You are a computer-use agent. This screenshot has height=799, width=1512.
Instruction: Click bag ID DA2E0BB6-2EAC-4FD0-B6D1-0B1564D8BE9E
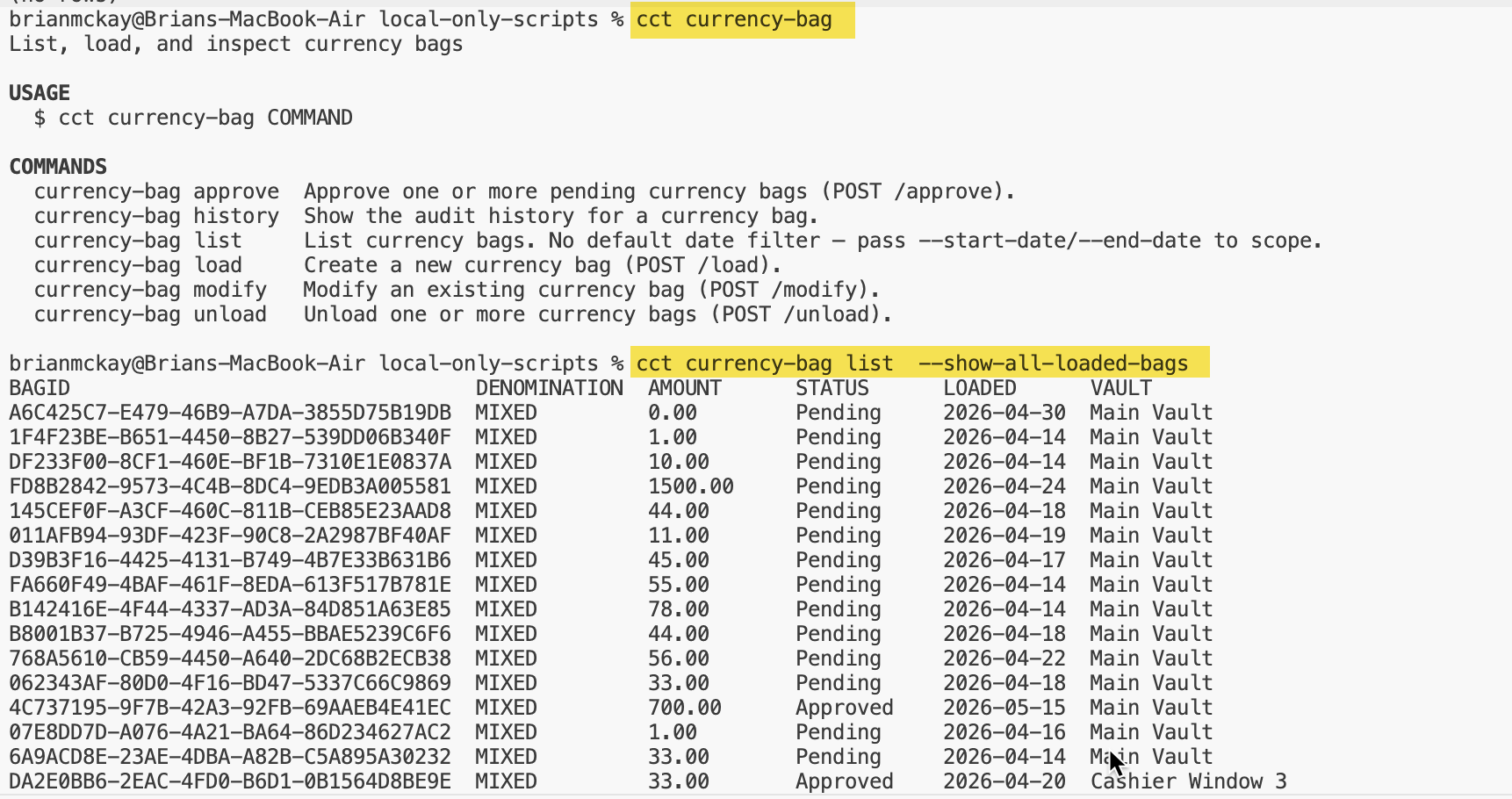click(230, 781)
